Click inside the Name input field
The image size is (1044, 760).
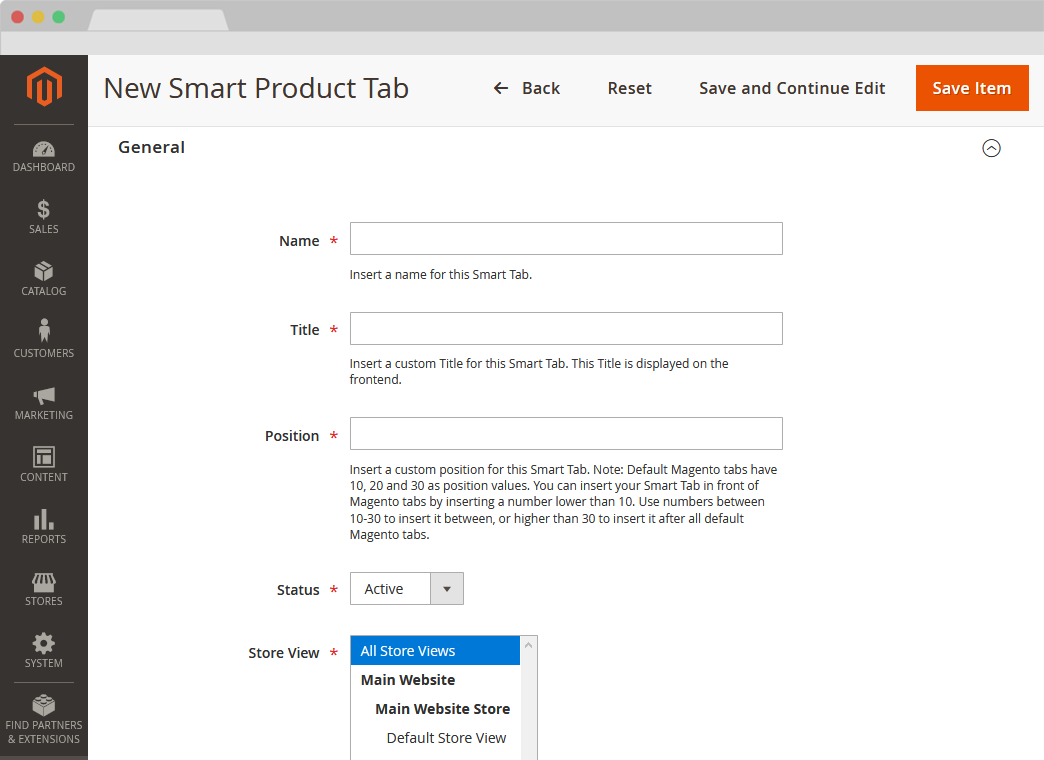[566, 239]
